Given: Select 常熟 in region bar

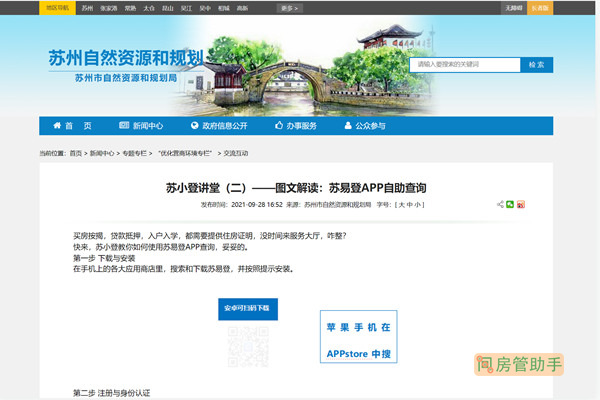Looking at the screenshot, I should point(130,8).
